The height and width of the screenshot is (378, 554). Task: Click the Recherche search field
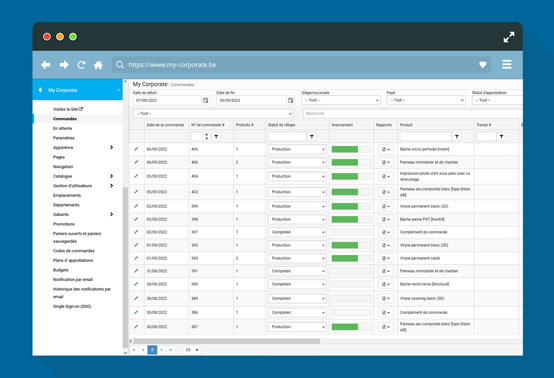coord(413,113)
